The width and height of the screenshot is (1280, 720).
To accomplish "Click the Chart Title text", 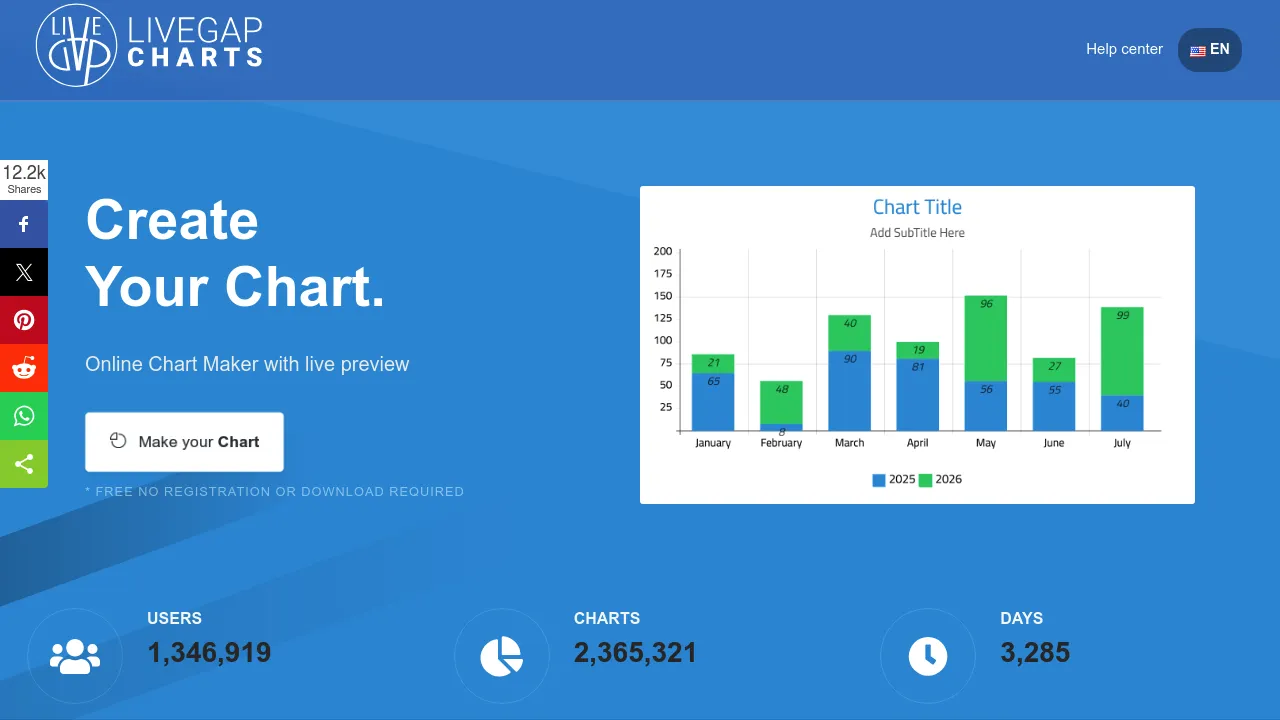I will click(x=917, y=207).
